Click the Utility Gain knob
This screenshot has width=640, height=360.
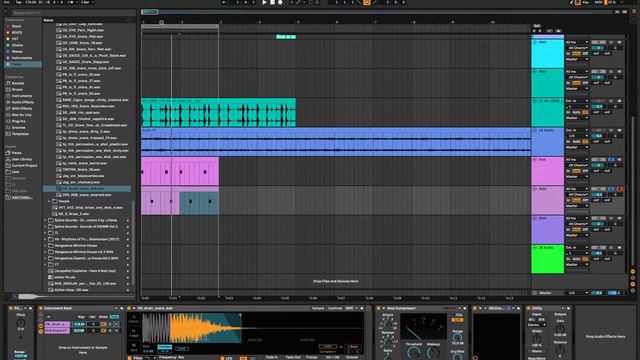pos(560,328)
